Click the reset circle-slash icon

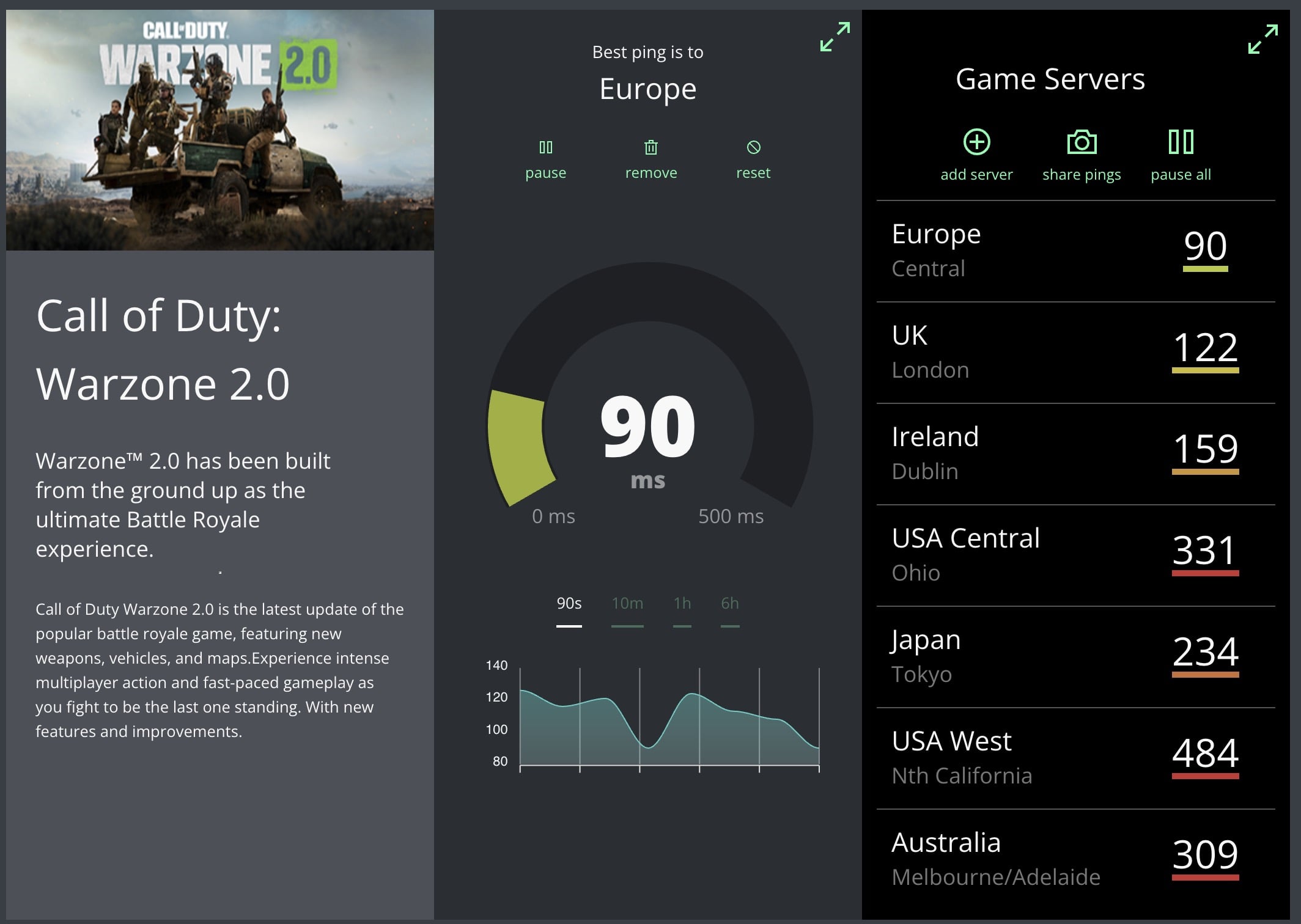tap(753, 147)
